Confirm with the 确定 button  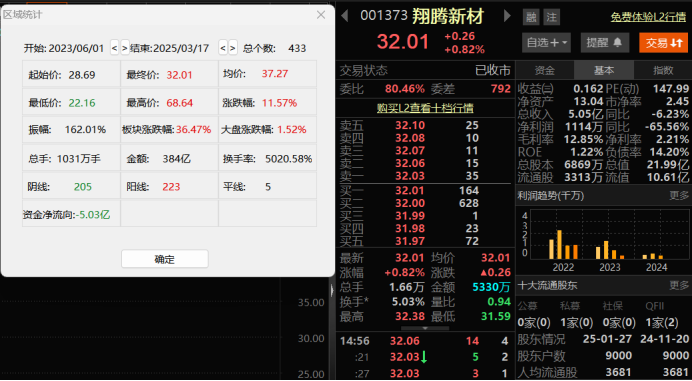[165, 259]
